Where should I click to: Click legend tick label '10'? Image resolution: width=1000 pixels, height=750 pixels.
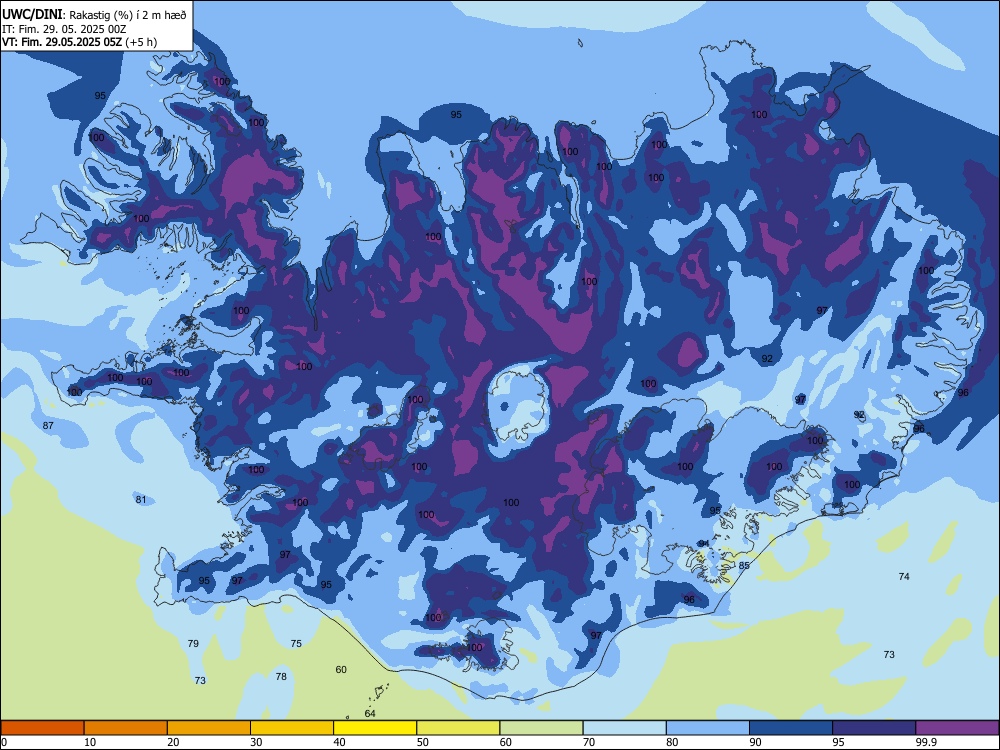coord(90,742)
